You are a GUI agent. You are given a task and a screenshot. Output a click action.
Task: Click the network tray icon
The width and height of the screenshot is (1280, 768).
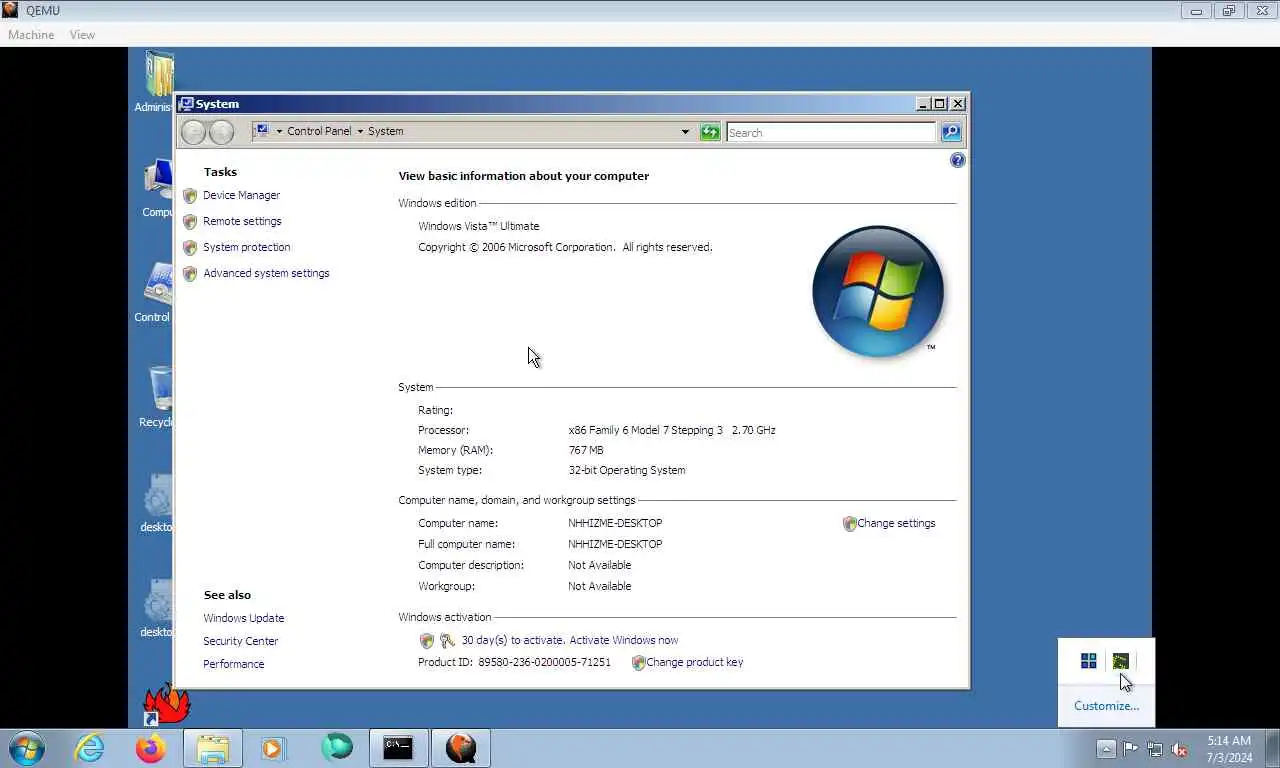(1155, 748)
